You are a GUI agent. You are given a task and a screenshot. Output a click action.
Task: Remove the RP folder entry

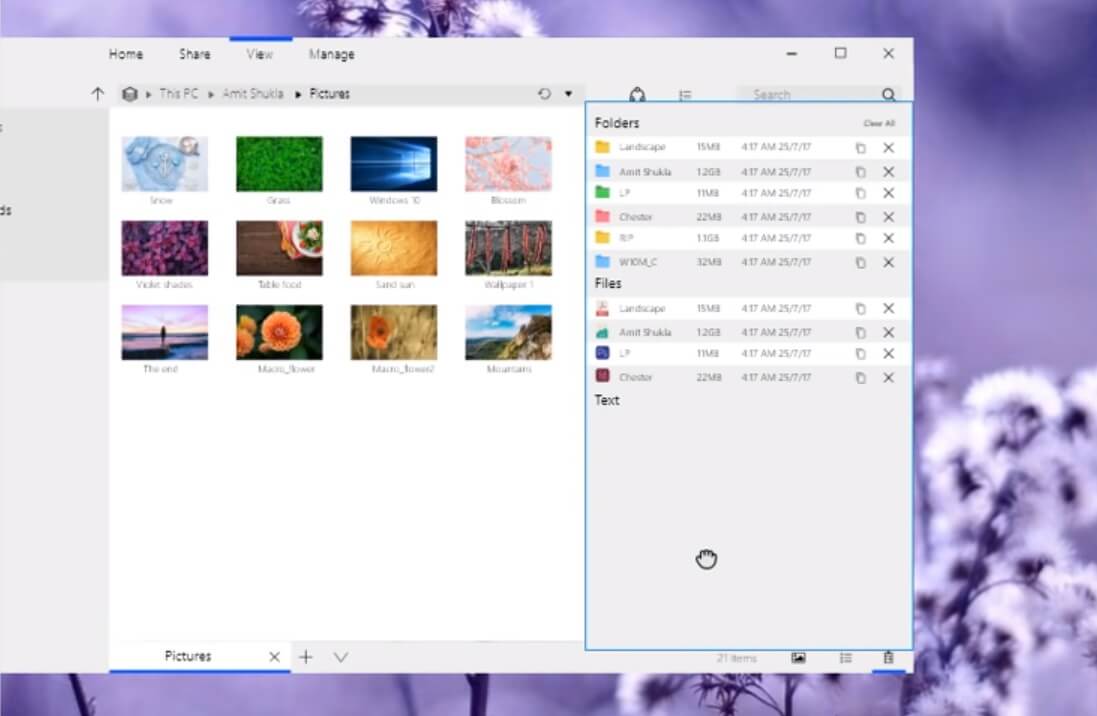pyautogui.click(x=889, y=239)
